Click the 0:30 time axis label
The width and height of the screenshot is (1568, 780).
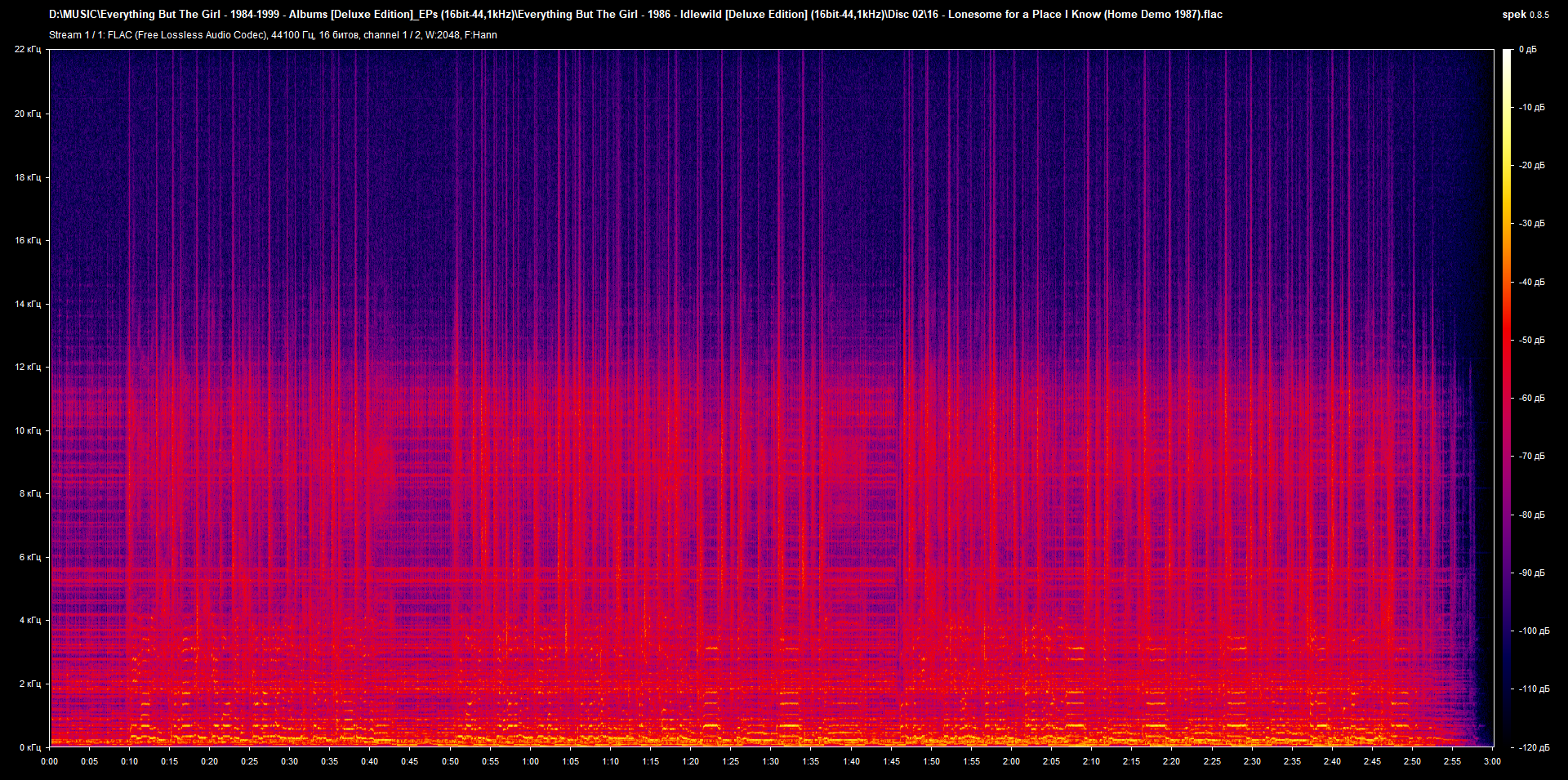click(x=290, y=761)
